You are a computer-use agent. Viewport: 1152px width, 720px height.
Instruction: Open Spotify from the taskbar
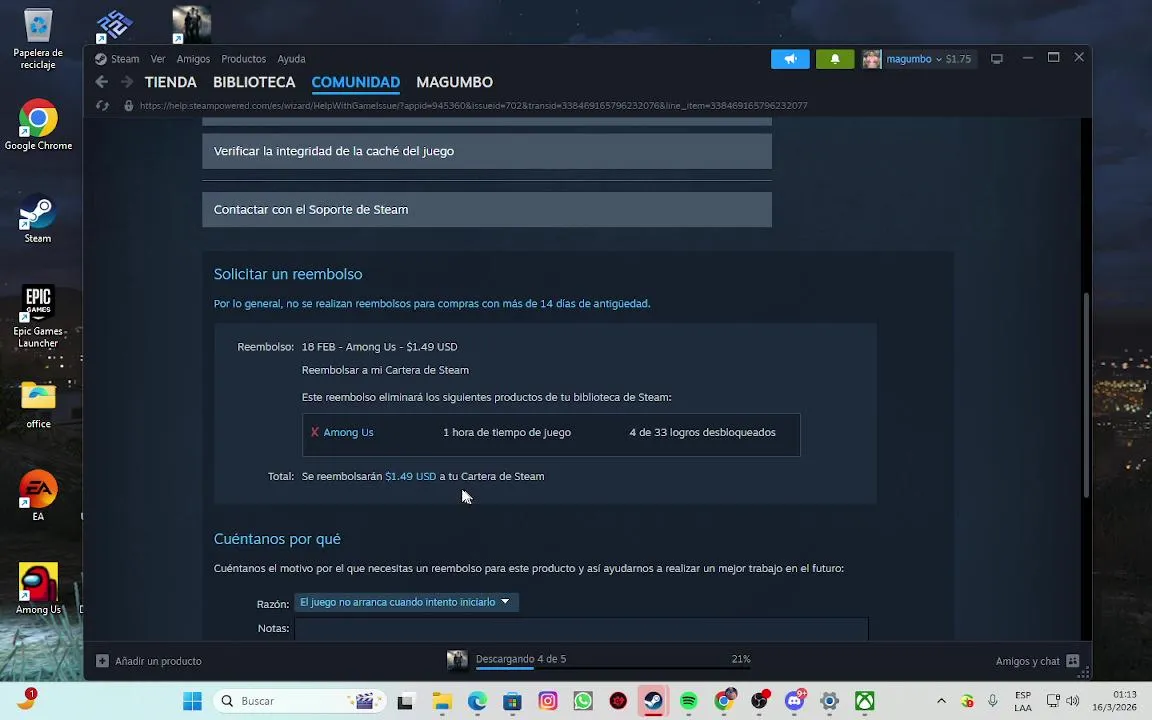coord(688,701)
